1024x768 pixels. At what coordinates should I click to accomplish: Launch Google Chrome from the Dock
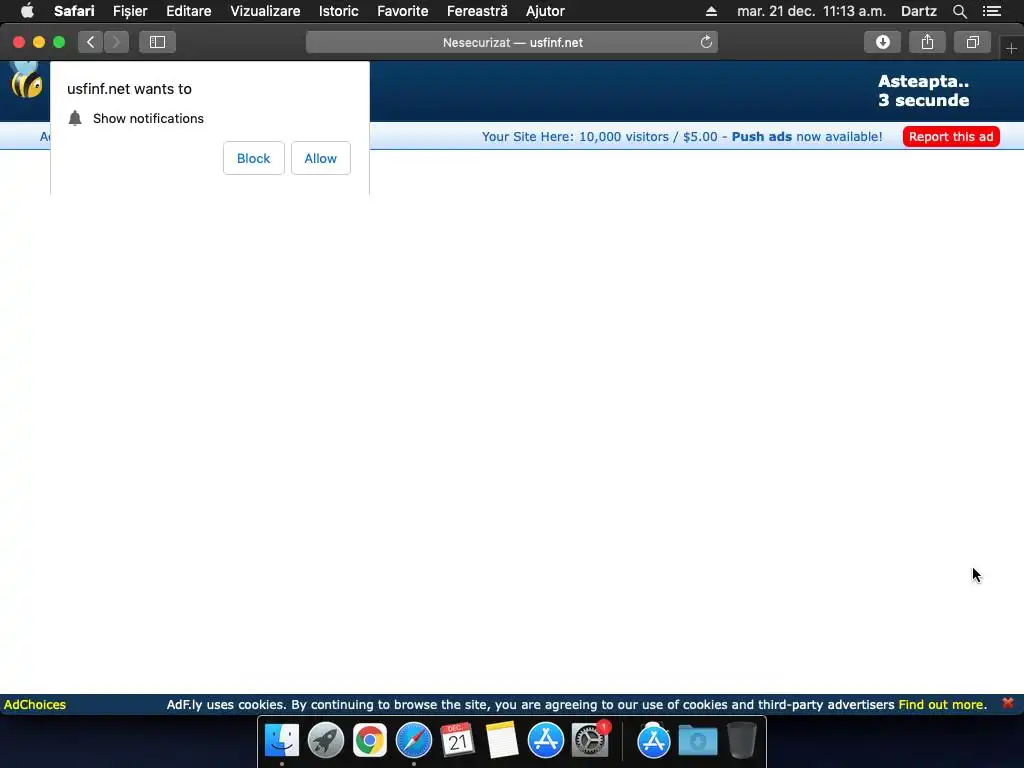point(370,740)
